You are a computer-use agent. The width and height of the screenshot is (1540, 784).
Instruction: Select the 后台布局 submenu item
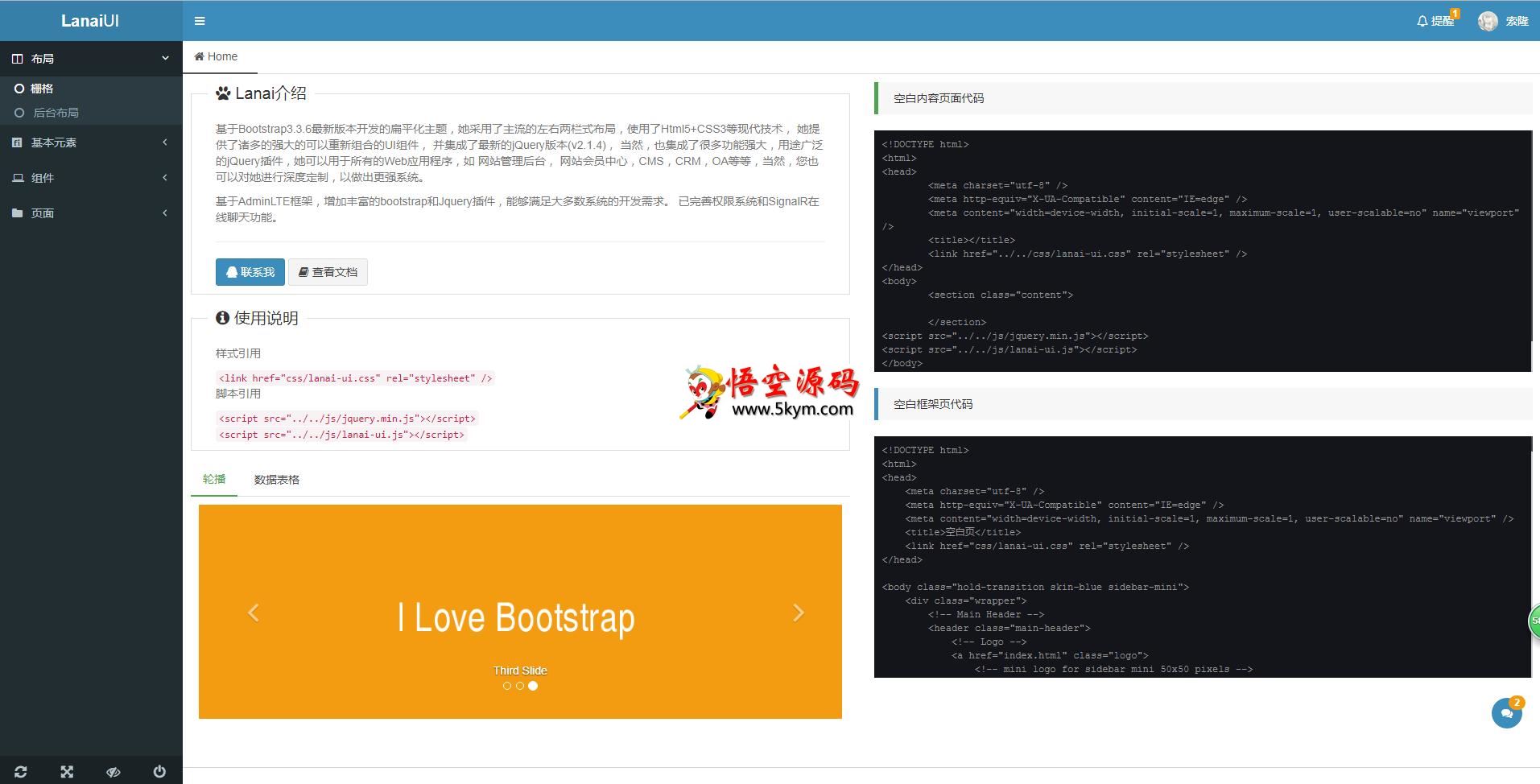91,113
